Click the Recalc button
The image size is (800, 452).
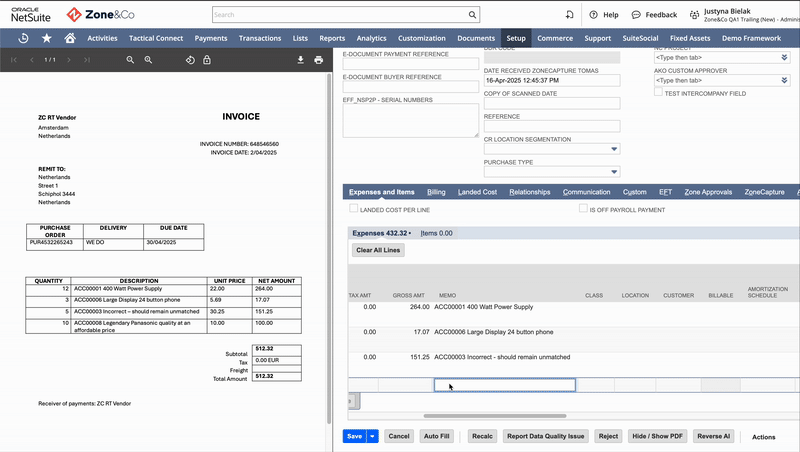click(x=482, y=436)
